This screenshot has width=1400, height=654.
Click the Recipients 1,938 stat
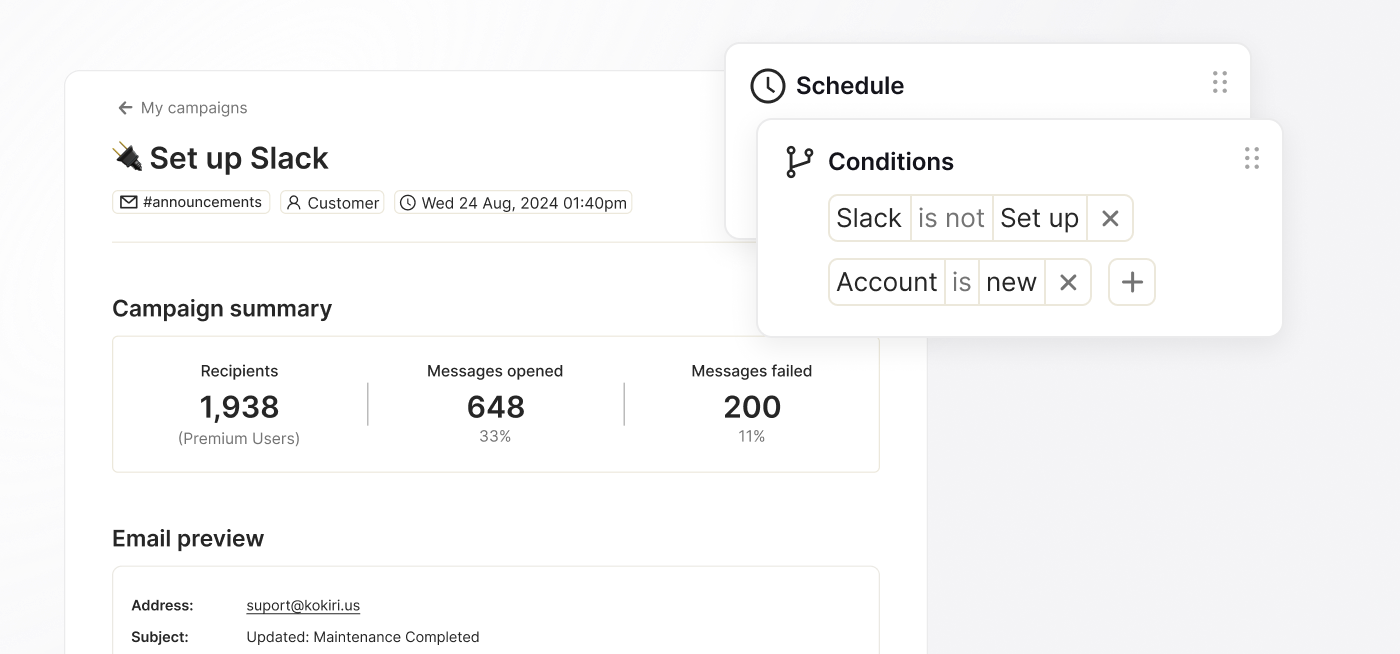(239, 405)
